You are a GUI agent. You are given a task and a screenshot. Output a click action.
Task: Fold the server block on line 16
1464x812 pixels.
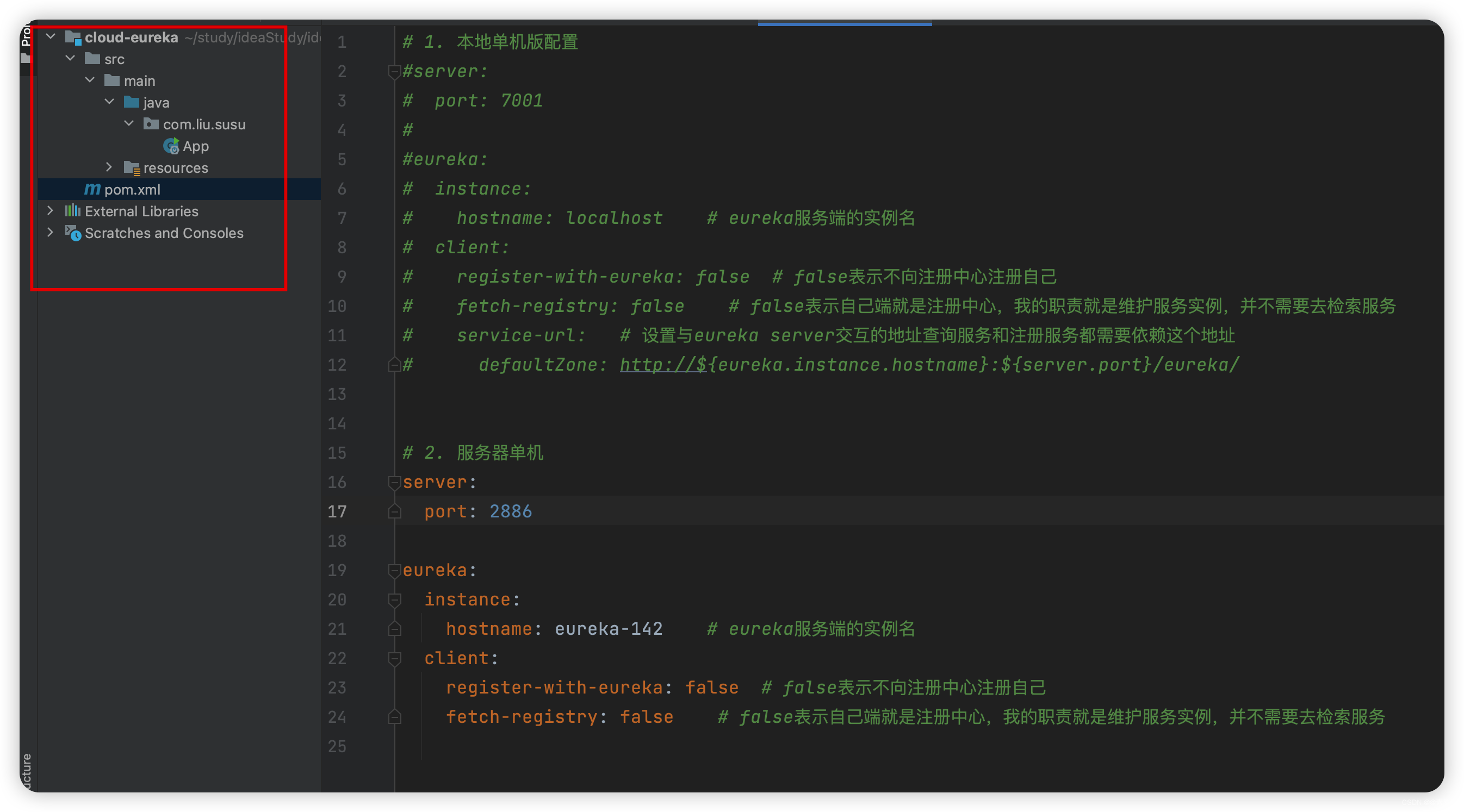click(x=394, y=482)
